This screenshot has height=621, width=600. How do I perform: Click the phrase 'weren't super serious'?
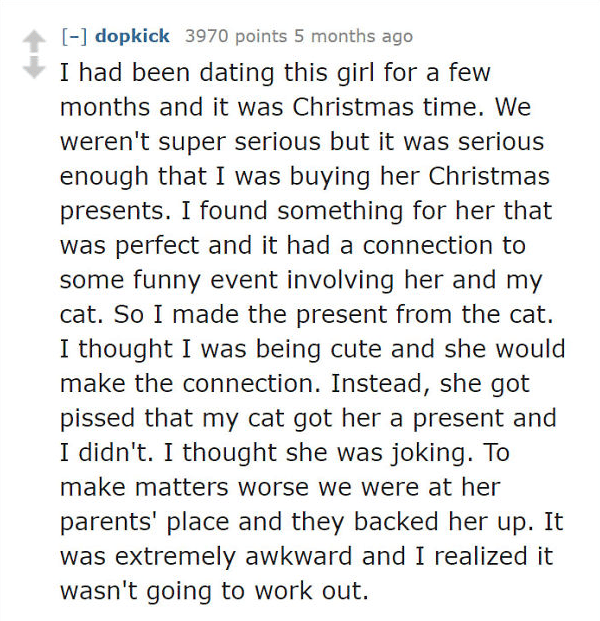click(190, 142)
